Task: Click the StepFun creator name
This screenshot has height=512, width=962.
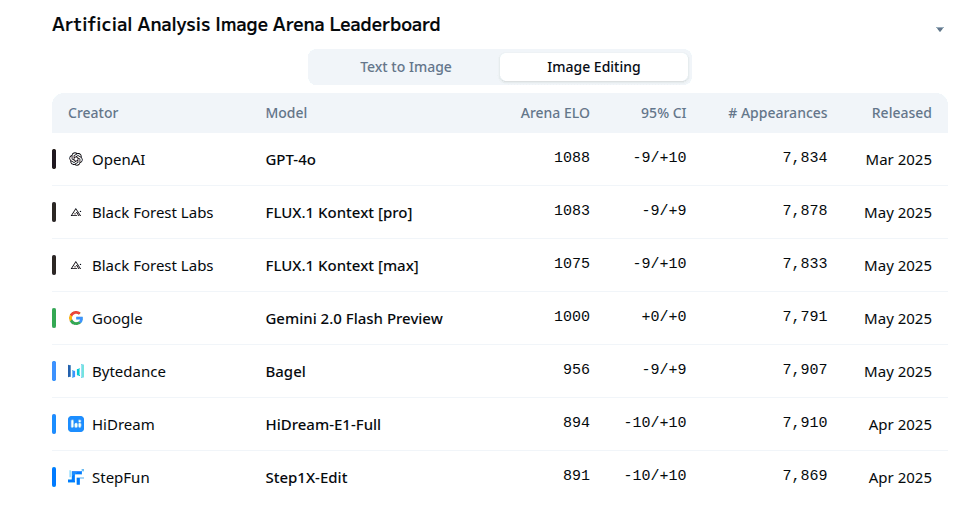Action: pos(121,478)
